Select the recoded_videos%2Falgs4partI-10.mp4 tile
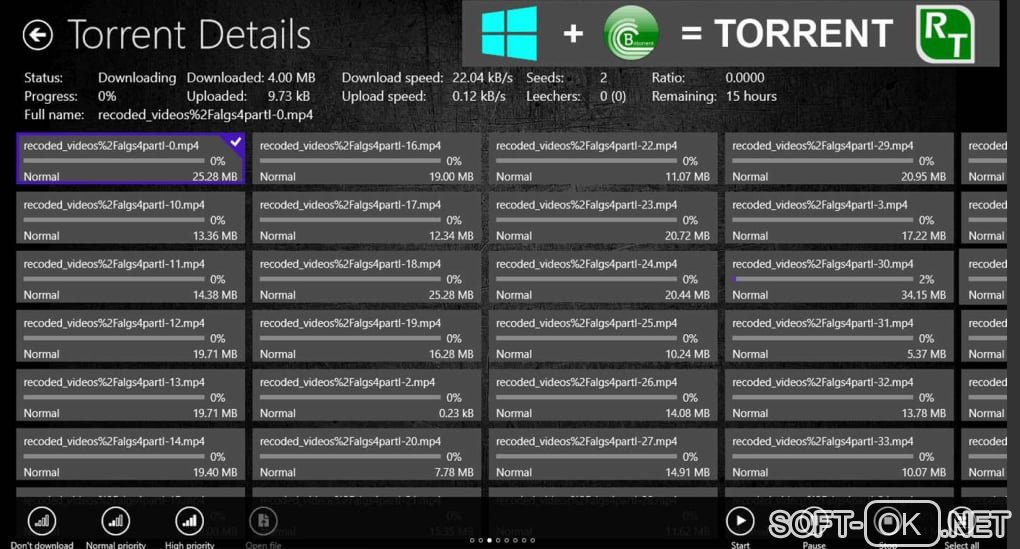The width and height of the screenshot is (1020, 549). tap(131, 219)
